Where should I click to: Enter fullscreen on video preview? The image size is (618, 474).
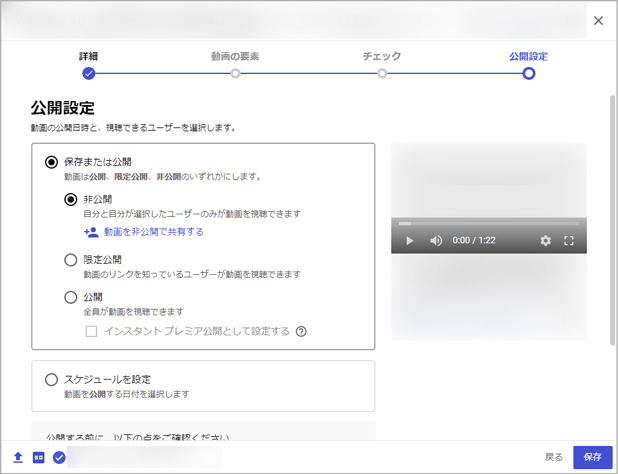click(569, 240)
